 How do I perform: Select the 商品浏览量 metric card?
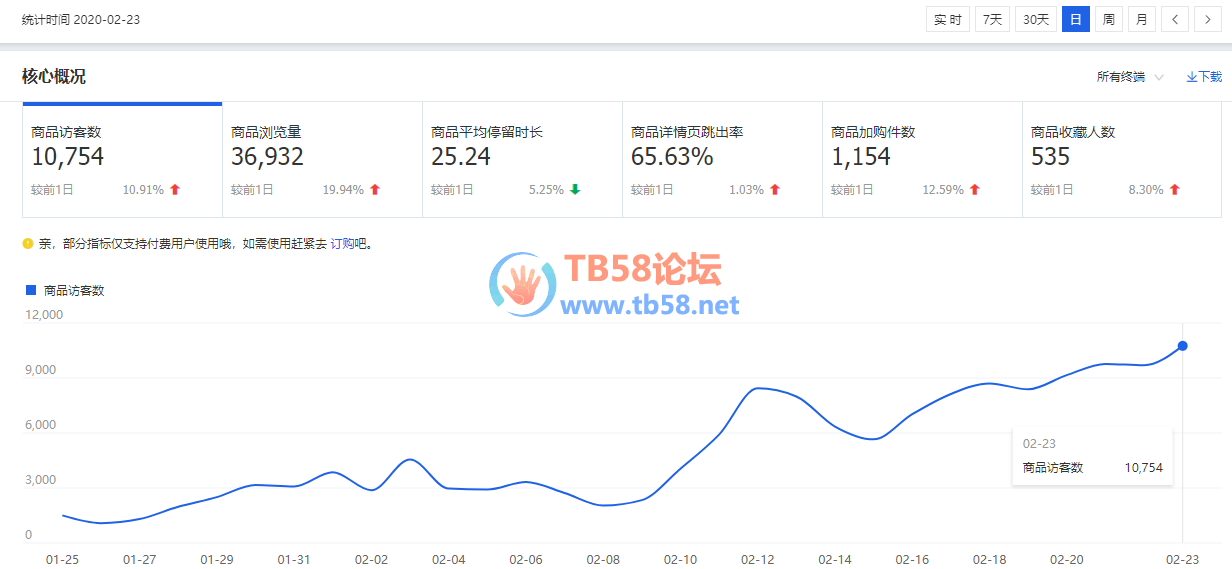(x=322, y=160)
